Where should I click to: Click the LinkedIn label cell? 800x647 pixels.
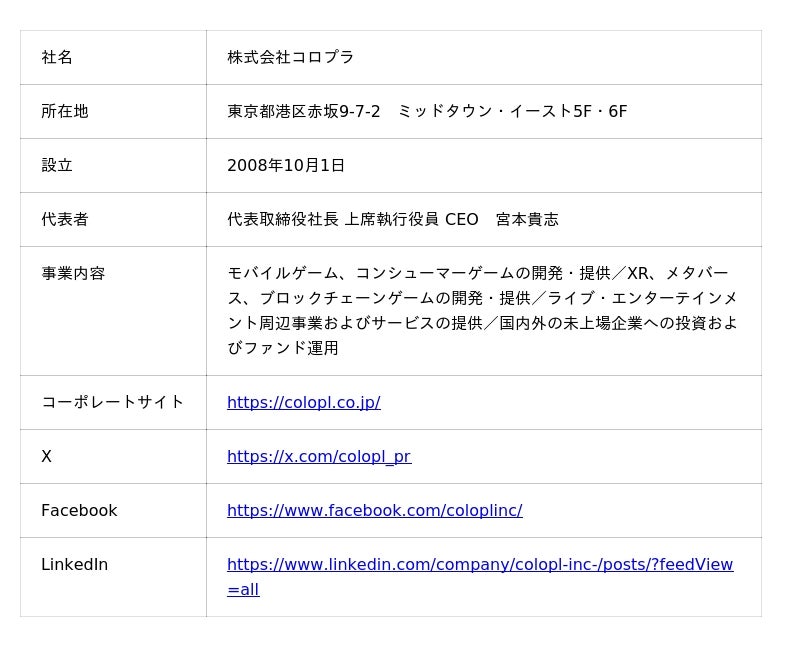click(74, 564)
